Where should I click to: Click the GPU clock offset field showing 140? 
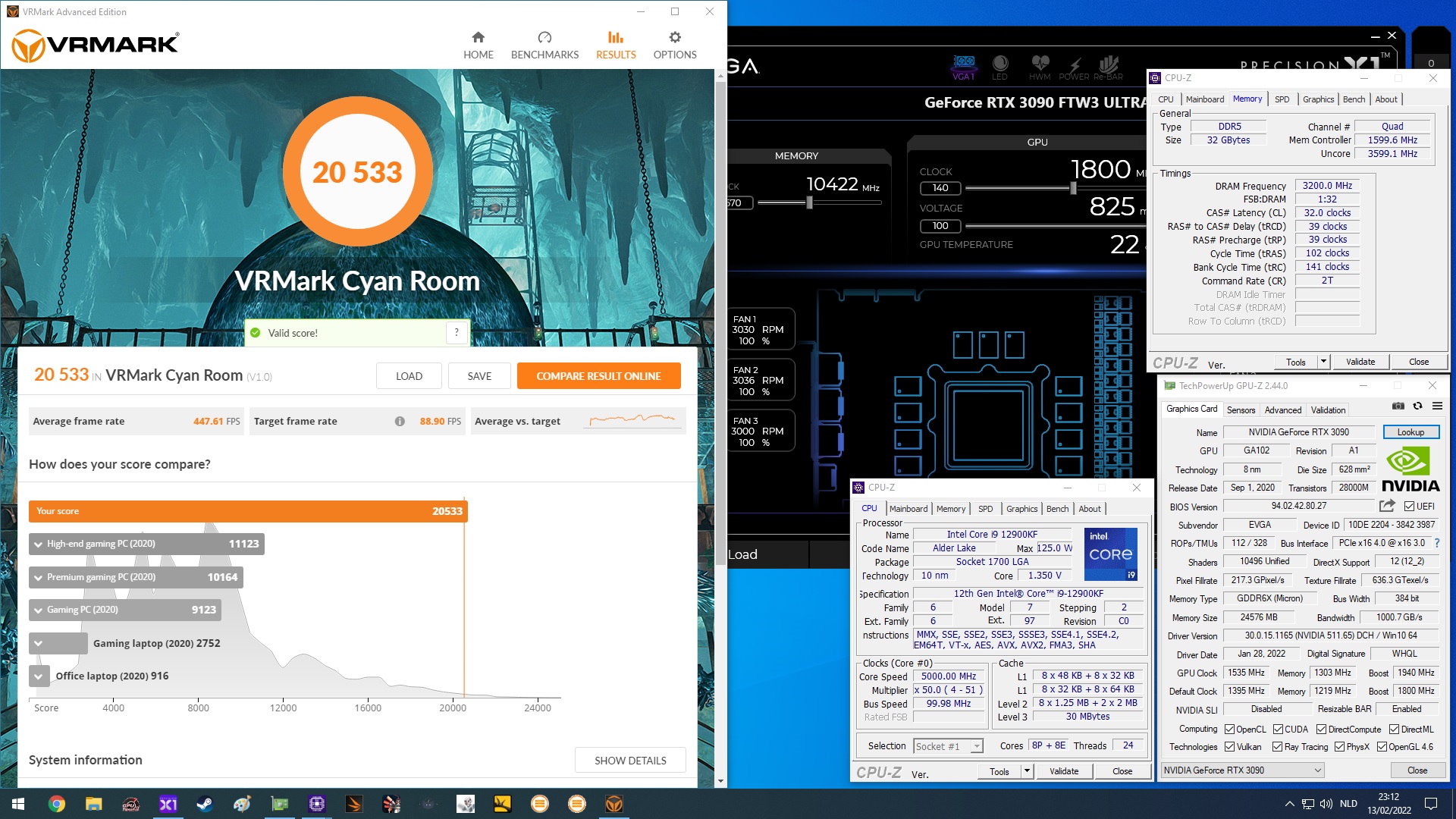pos(940,188)
